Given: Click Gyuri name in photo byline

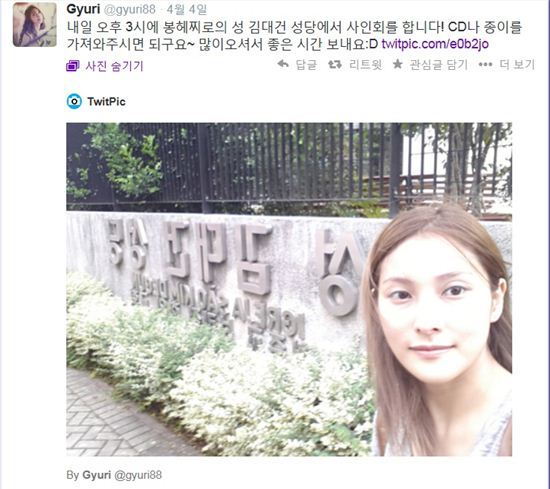Looking at the screenshot, I should tap(96, 475).
